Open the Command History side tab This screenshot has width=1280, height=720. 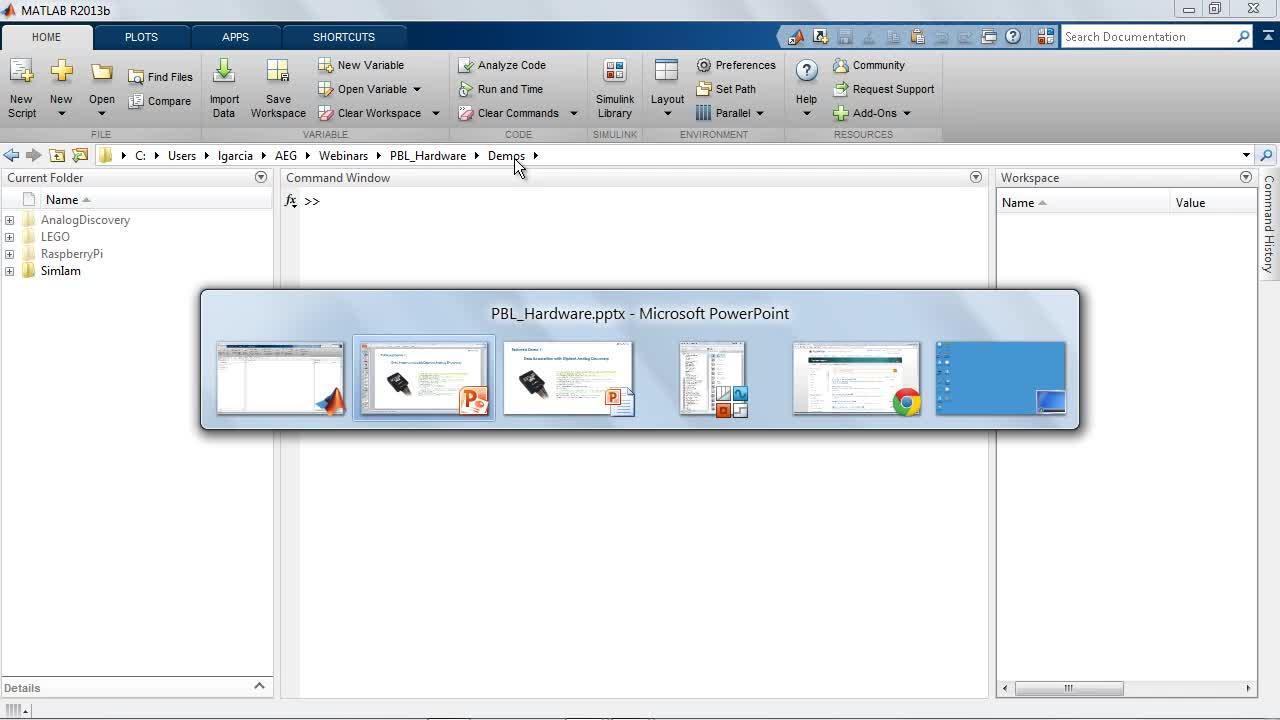click(1268, 225)
